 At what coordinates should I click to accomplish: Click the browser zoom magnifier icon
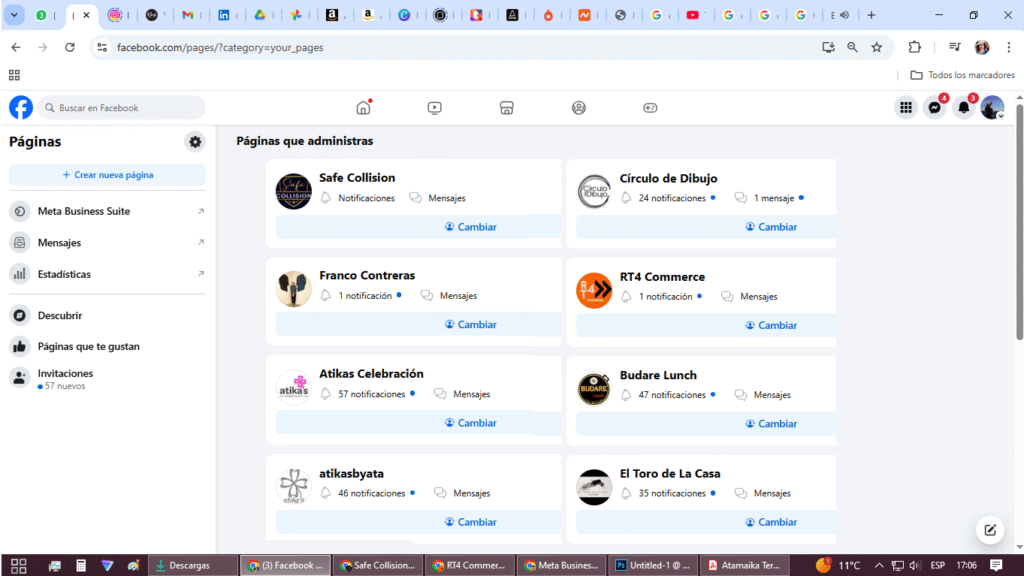(x=852, y=47)
